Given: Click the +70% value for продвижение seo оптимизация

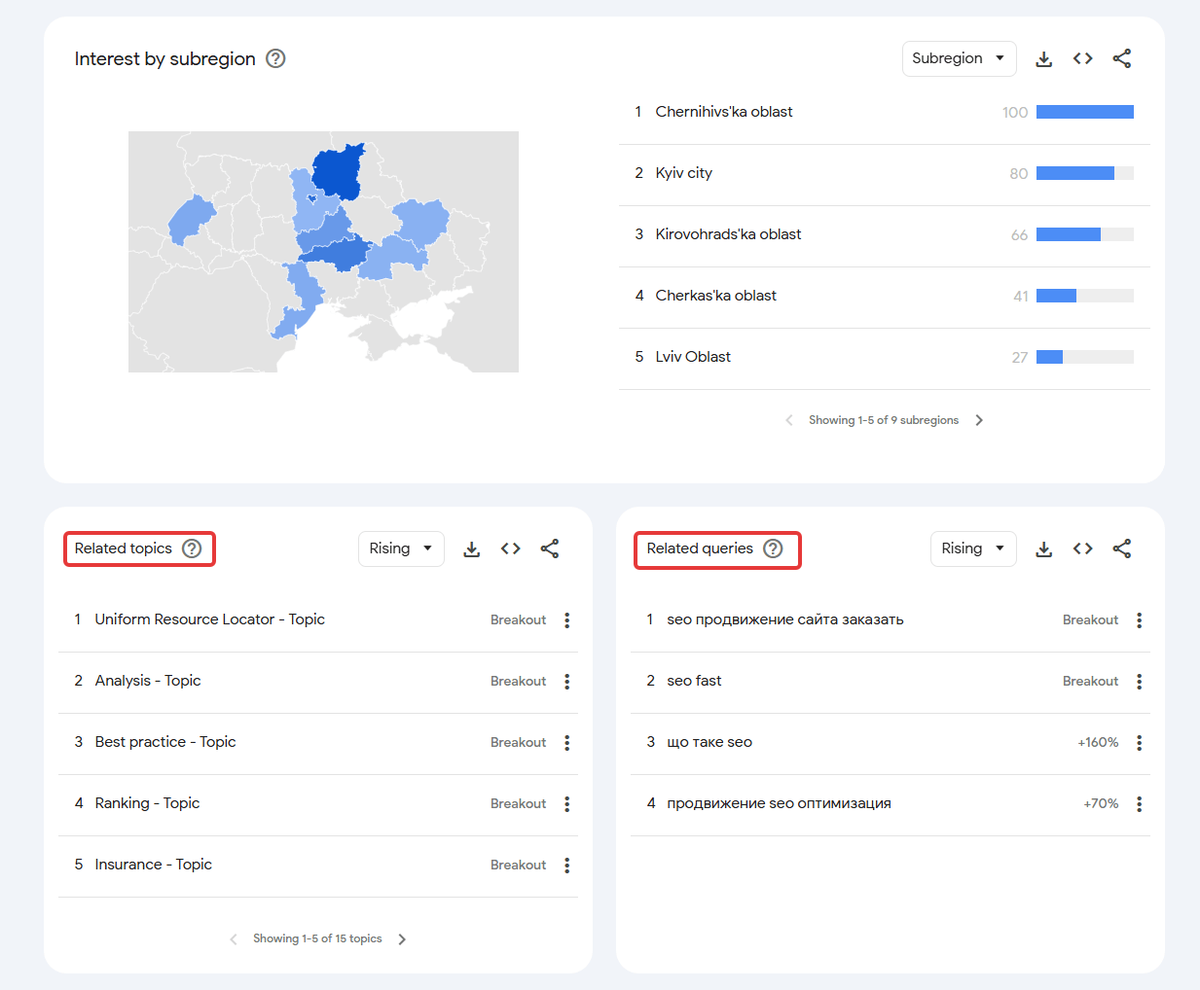Looking at the screenshot, I should [1101, 803].
